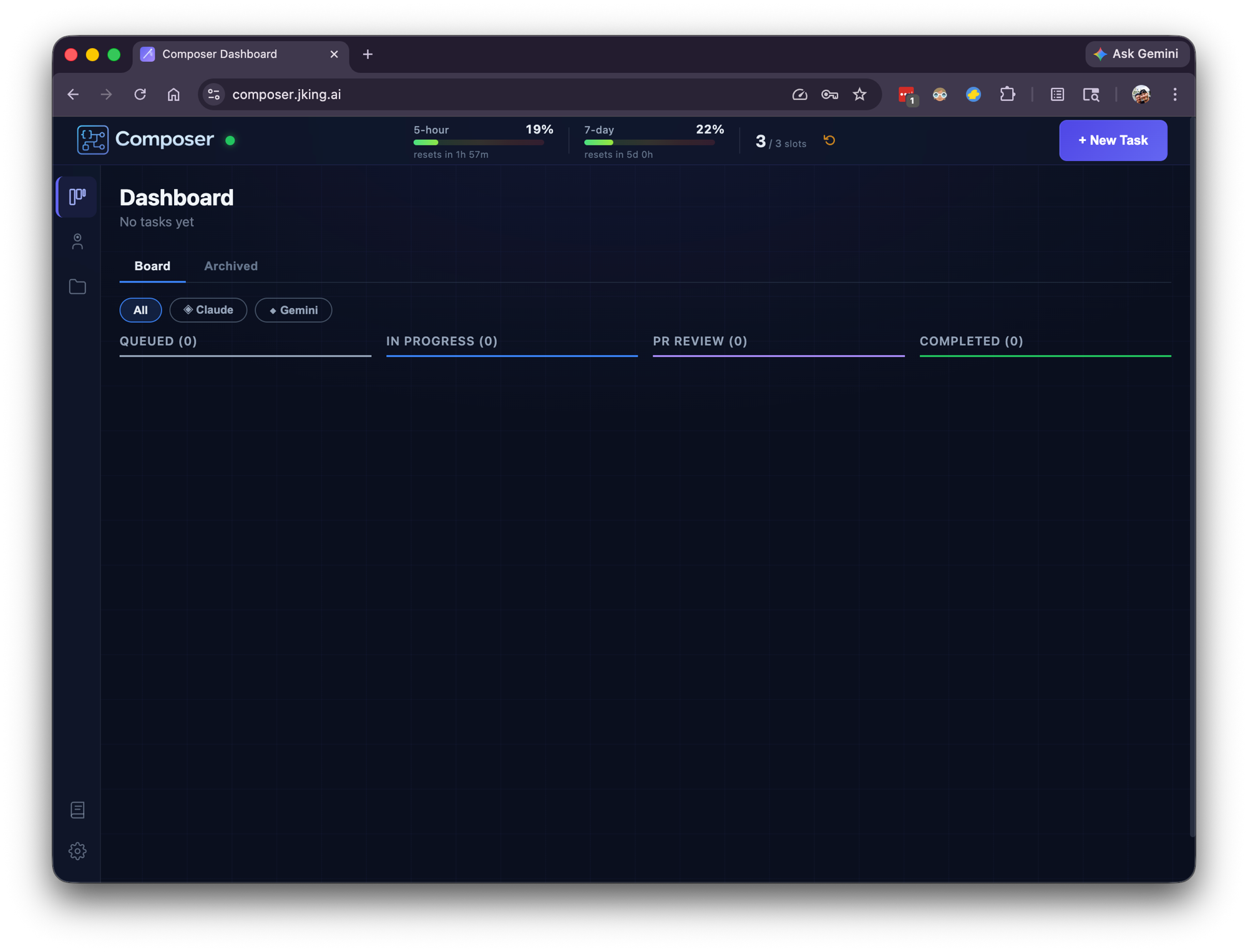Open Composer settings with the gear icon
The image size is (1248, 952).
tap(77, 851)
